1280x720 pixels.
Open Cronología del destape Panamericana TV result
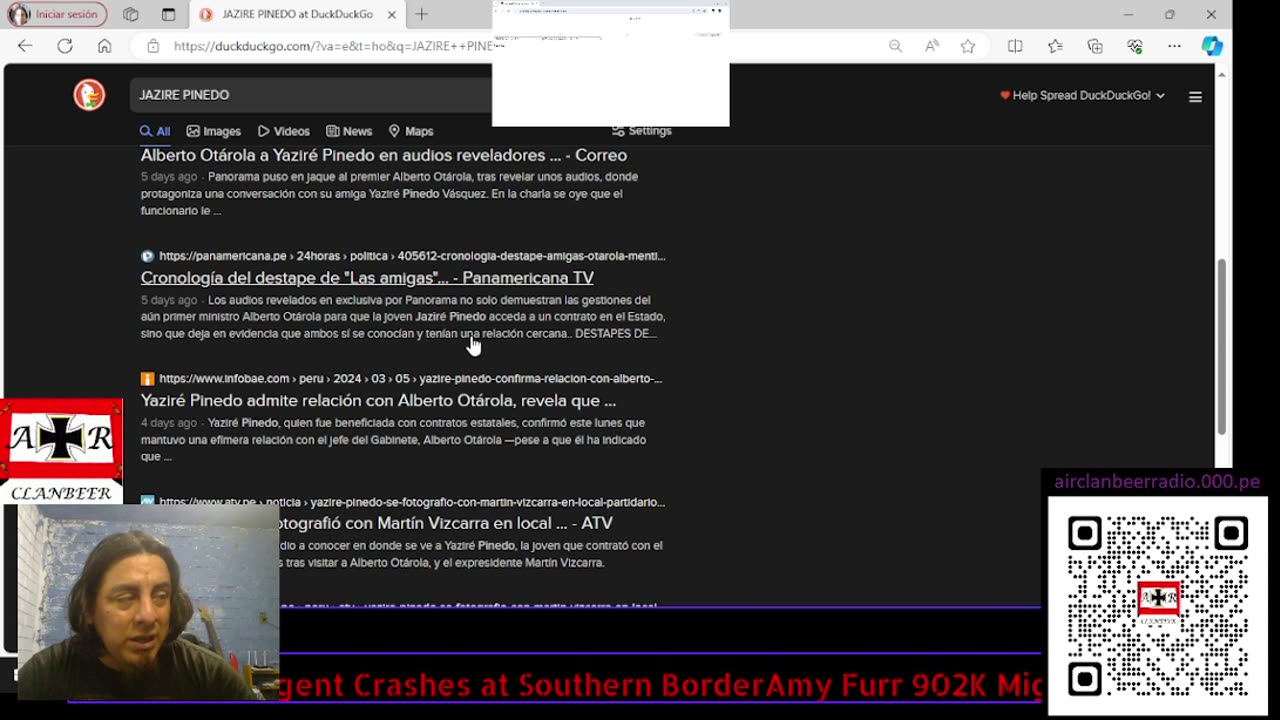(367, 278)
